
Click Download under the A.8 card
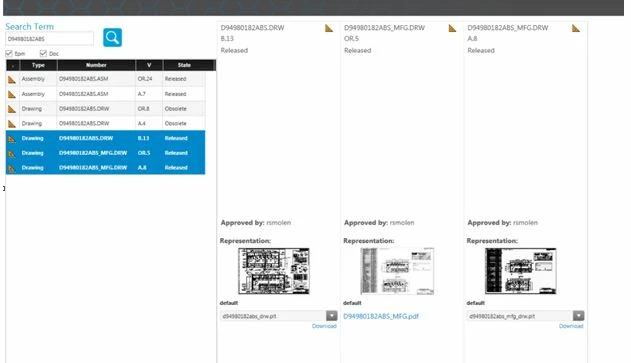pyautogui.click(x=571, y=326)
